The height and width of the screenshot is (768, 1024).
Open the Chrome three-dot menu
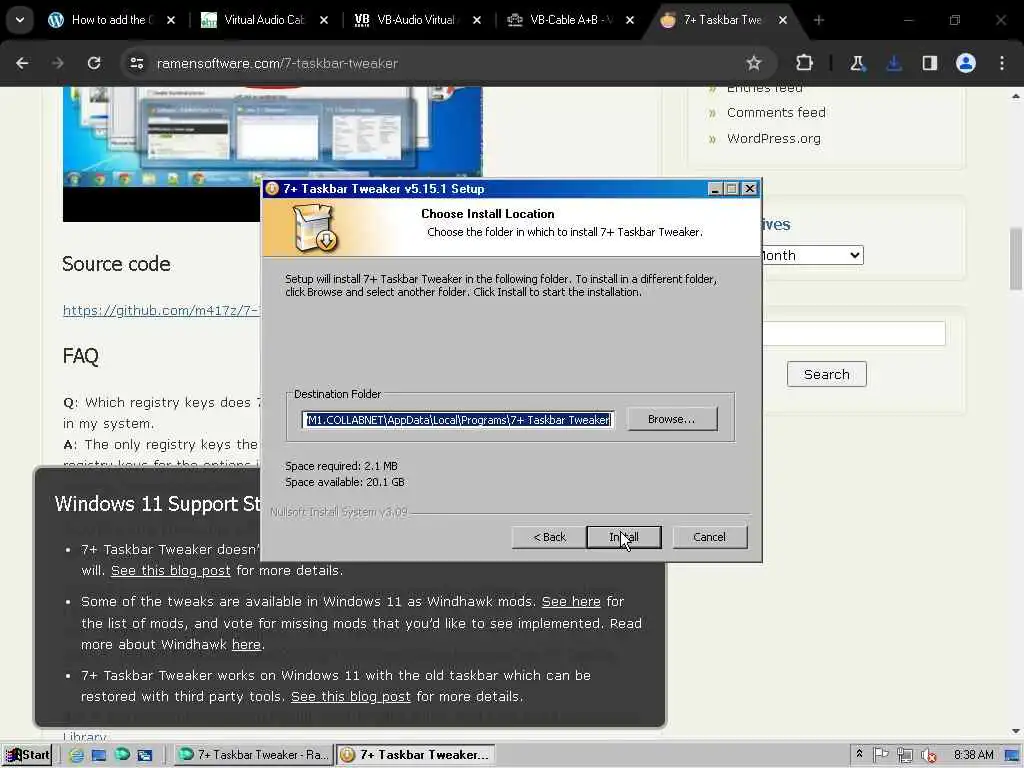tap(1002, 63)
